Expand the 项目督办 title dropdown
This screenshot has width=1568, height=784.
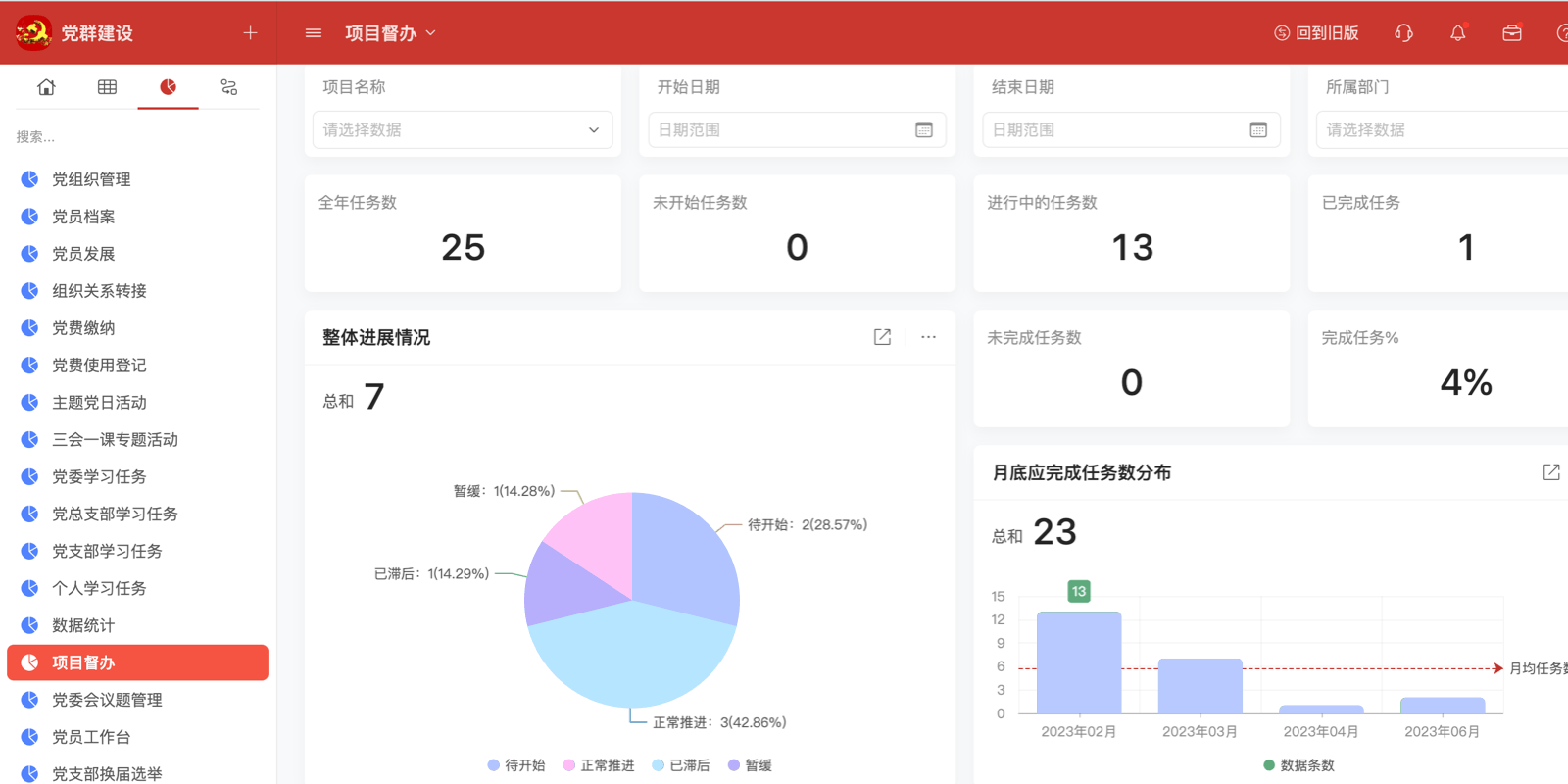click(x=390, y=33)
